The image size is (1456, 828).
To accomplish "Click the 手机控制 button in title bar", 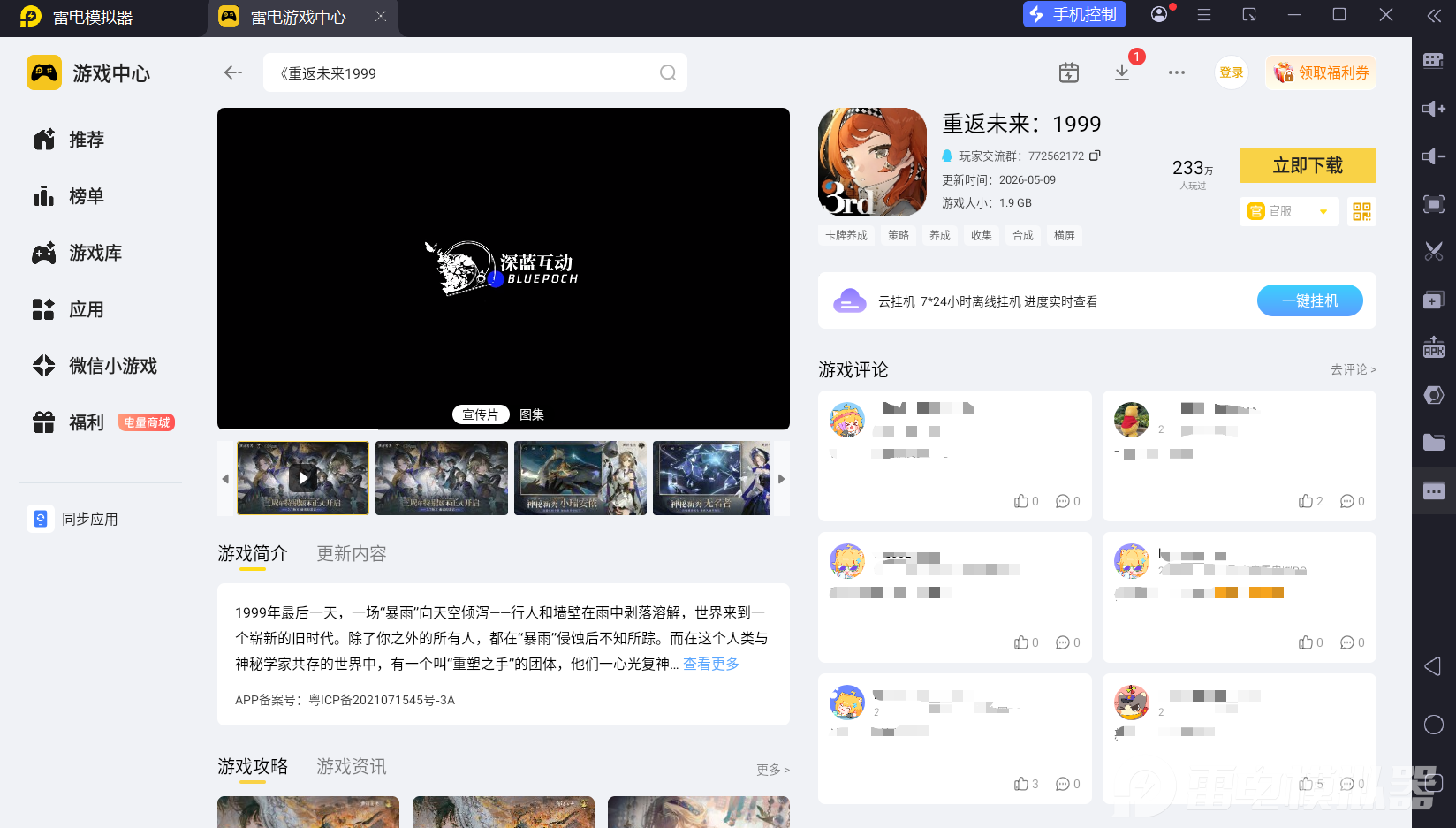I will coord(1074,14).
